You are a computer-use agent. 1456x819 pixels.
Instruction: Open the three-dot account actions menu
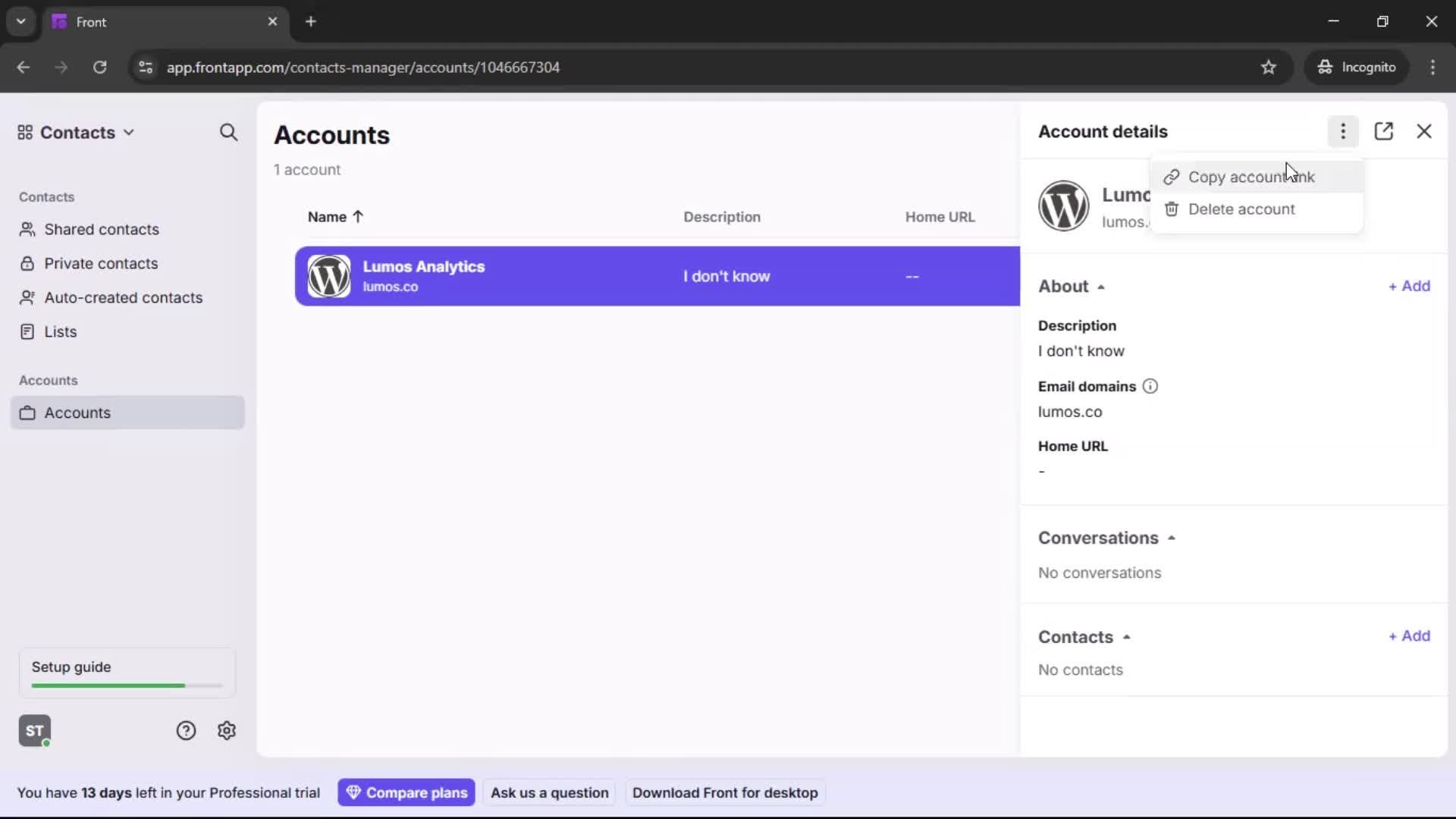[x=1343, y=131]
